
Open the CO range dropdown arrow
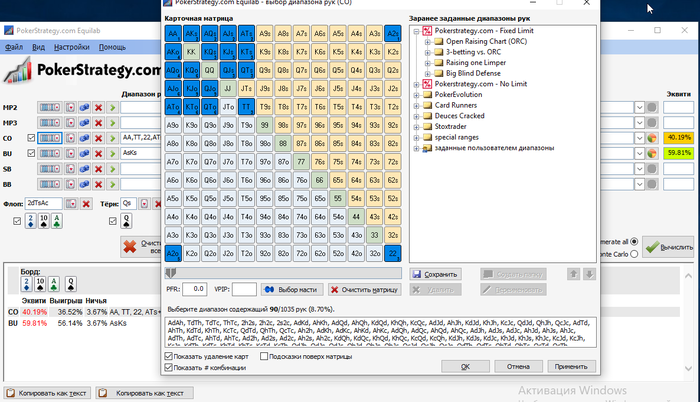click(x=639, y=138)
